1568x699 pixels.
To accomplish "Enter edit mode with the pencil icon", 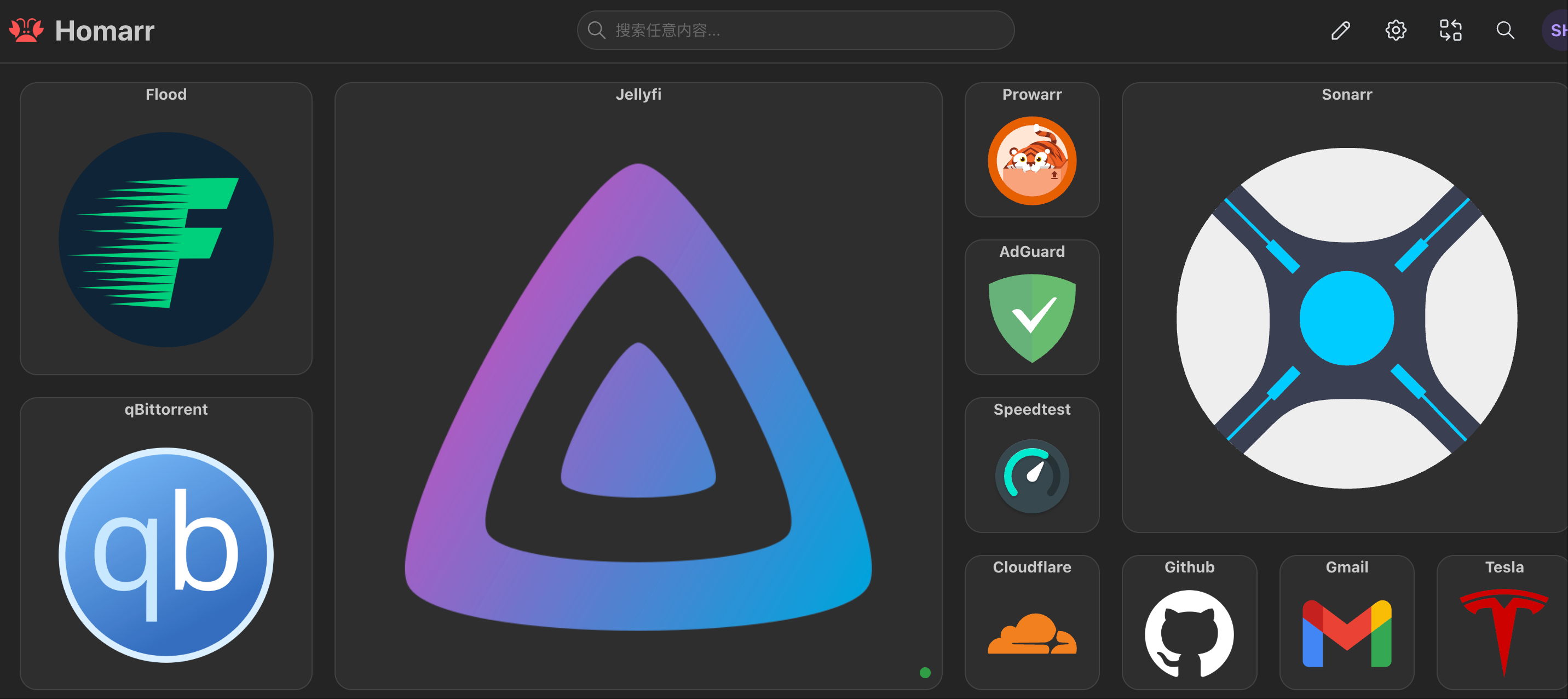I will (x=1340, y=30).
